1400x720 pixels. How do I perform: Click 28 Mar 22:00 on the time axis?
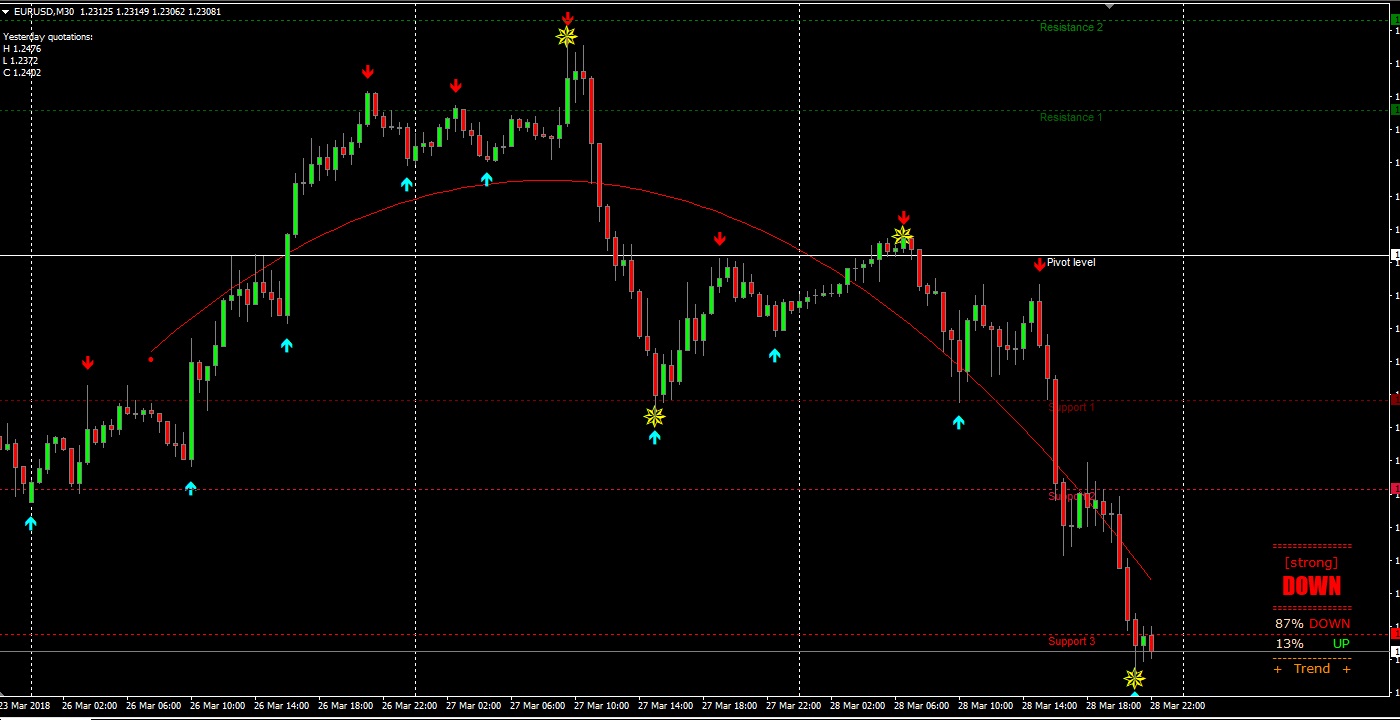pos(1179,706)
